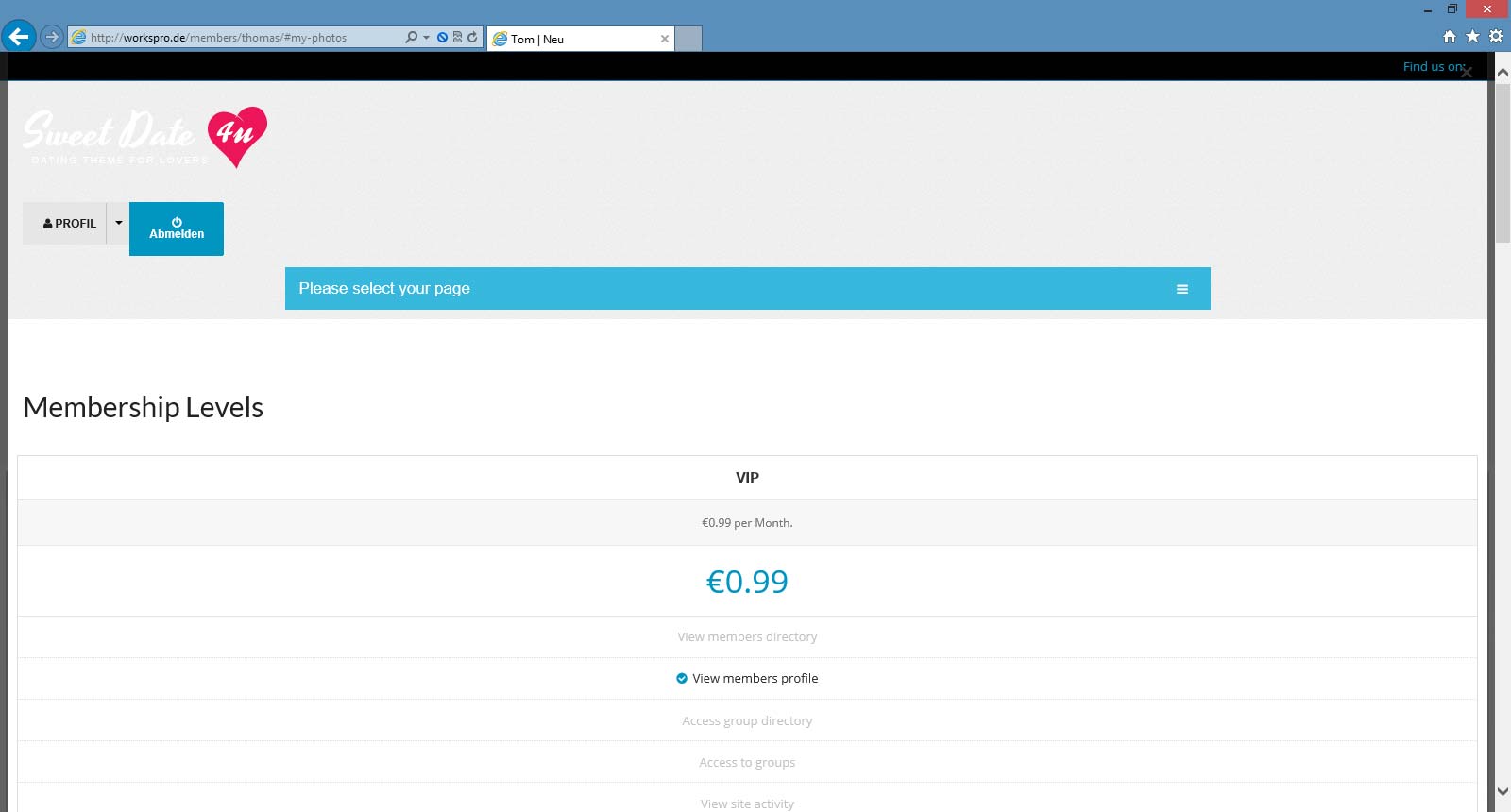Viewport: 1511px width, 812px height.
Task: Click the blocked content icon in address bar
Action: pyautogui.click(x=442, y=38)
